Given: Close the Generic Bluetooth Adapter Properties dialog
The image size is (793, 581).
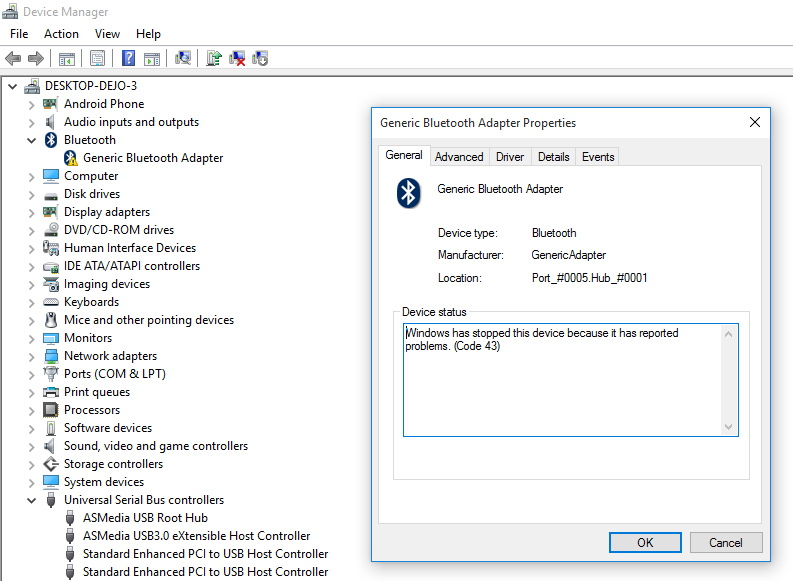Looking at the screenshot, I should (755, 122).
